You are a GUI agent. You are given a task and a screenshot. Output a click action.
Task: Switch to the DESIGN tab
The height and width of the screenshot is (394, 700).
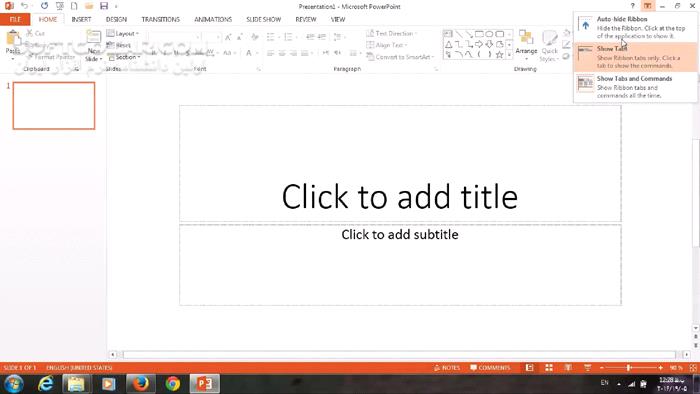pos(116,19)
